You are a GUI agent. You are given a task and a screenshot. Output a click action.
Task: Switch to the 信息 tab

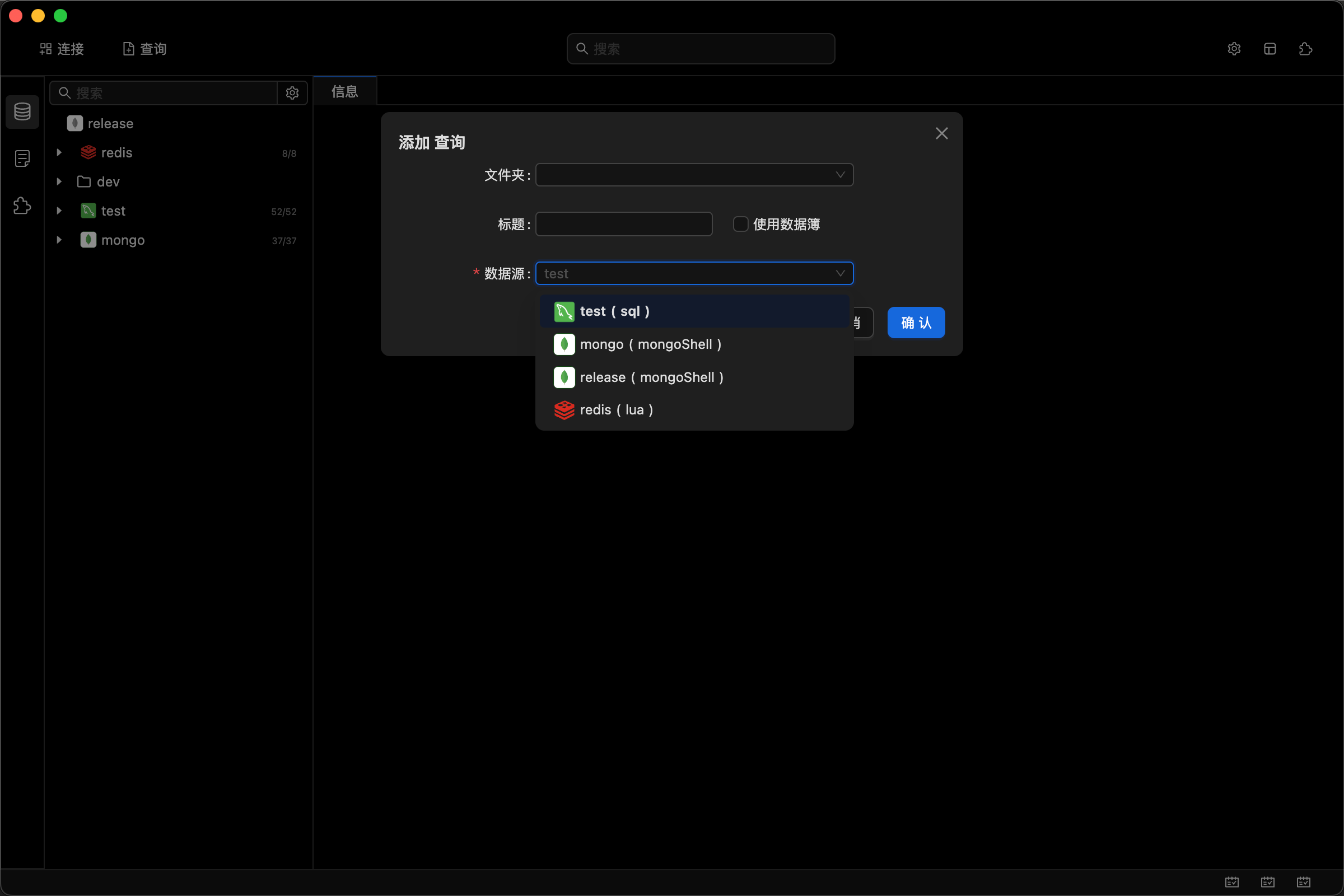pyautogui.click(x=344, y=91)
